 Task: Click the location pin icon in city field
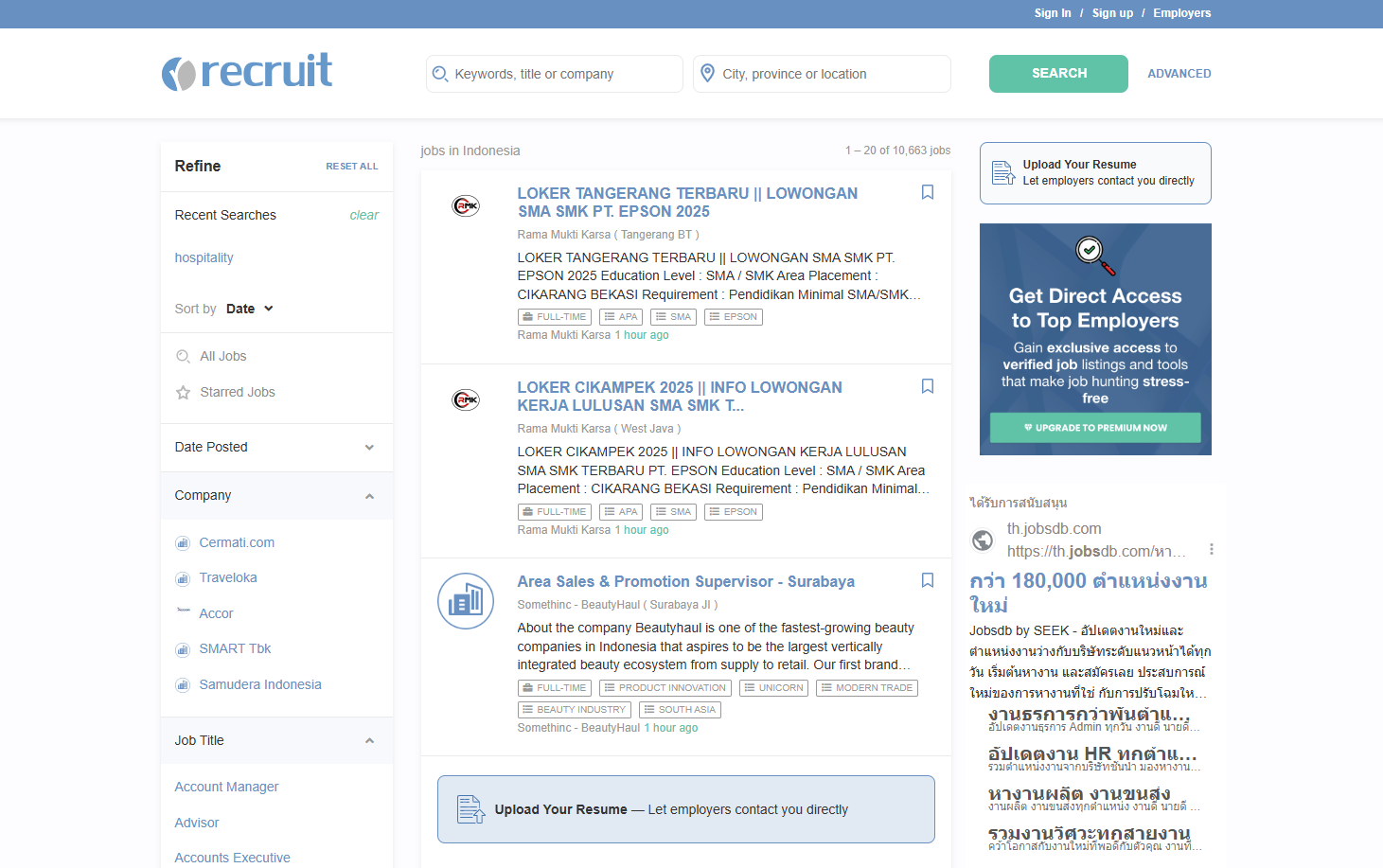(708, 73)
